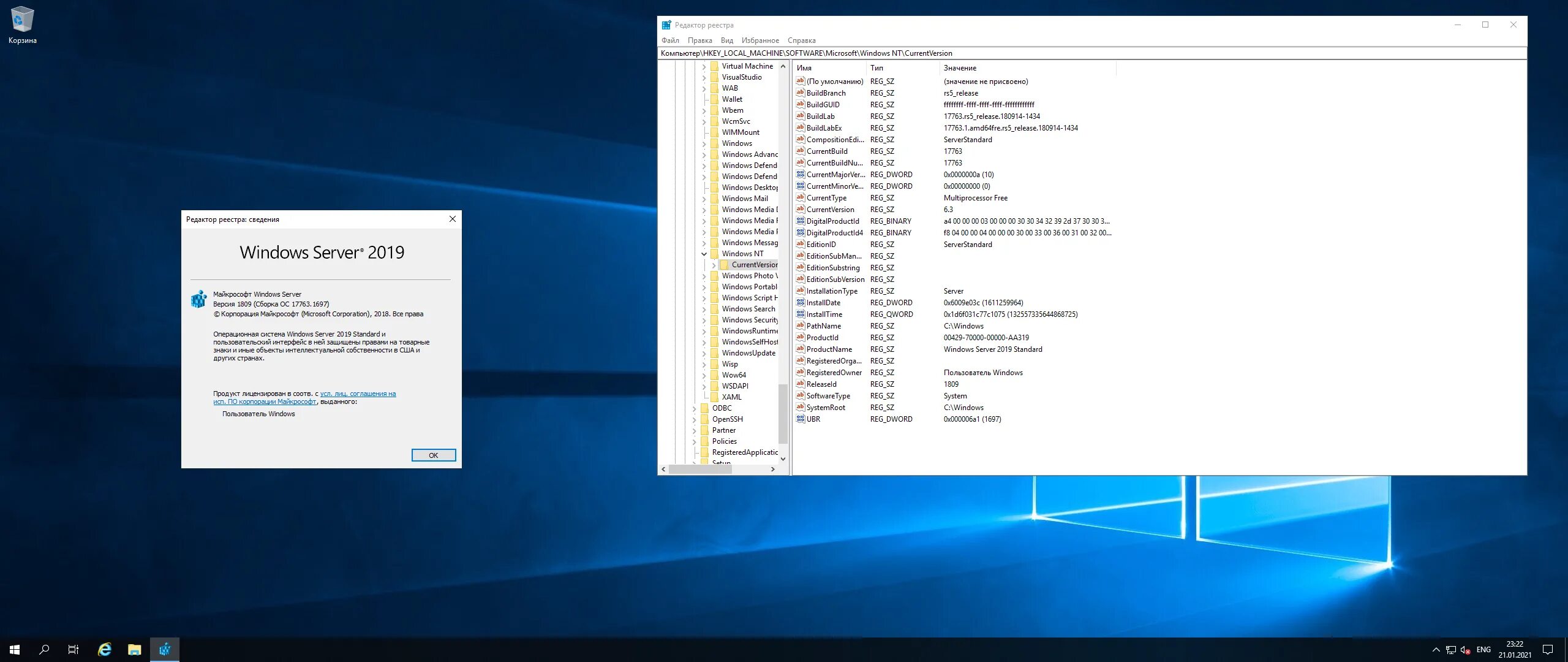Open the Справка menu

coord(801,40)
